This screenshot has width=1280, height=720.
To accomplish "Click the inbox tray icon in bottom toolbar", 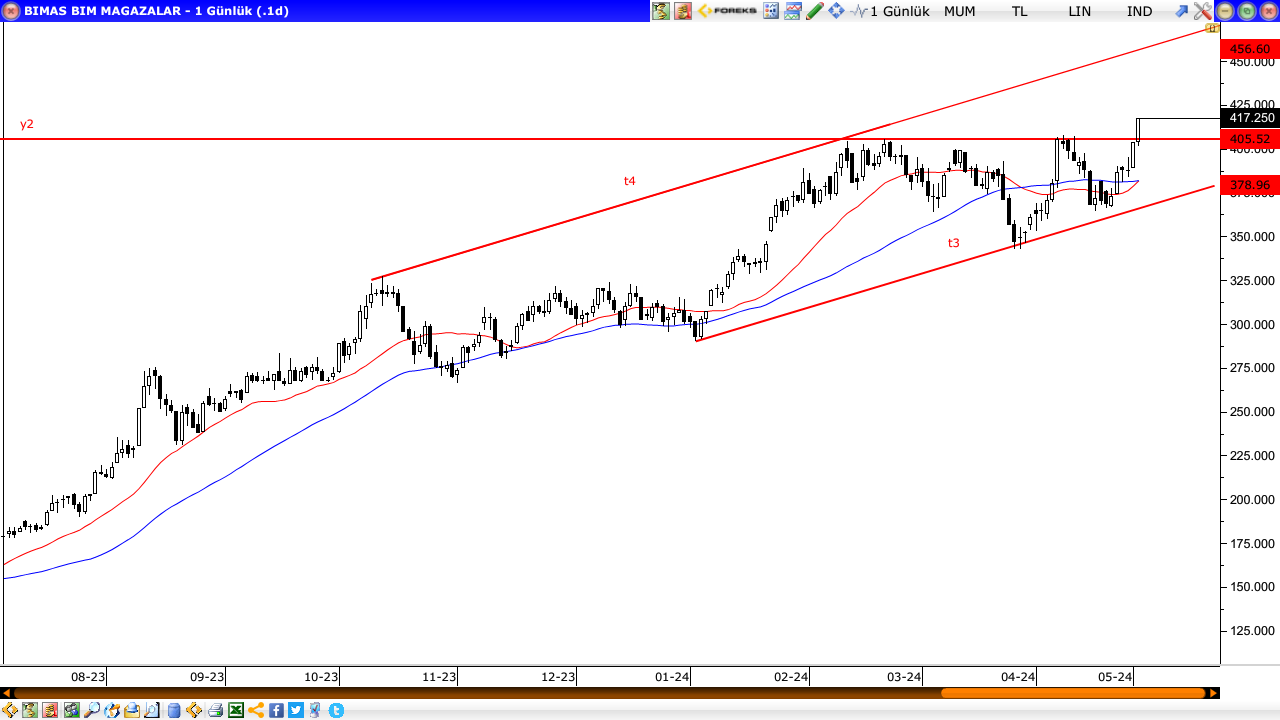I will pyautogui.click(x=132, y=710).
